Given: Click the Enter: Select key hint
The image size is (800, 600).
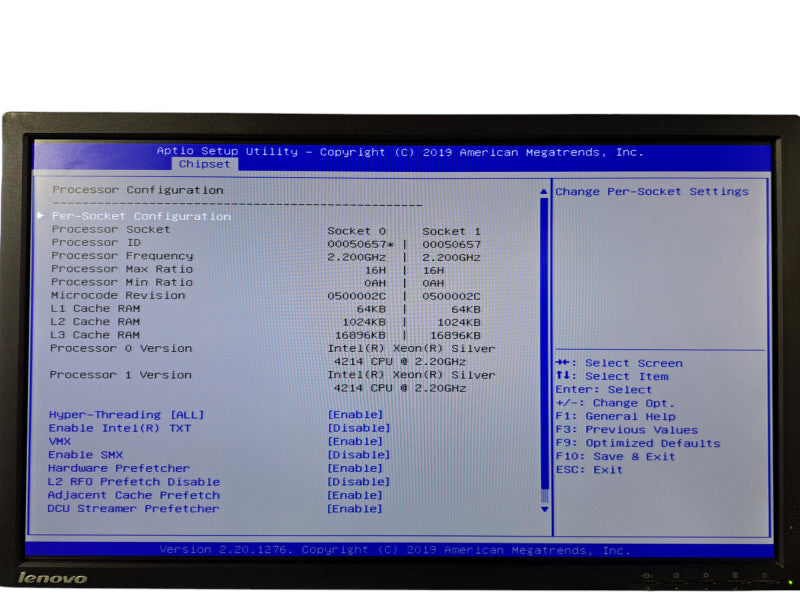Looking at the screenshot, I should pos(604,390).
